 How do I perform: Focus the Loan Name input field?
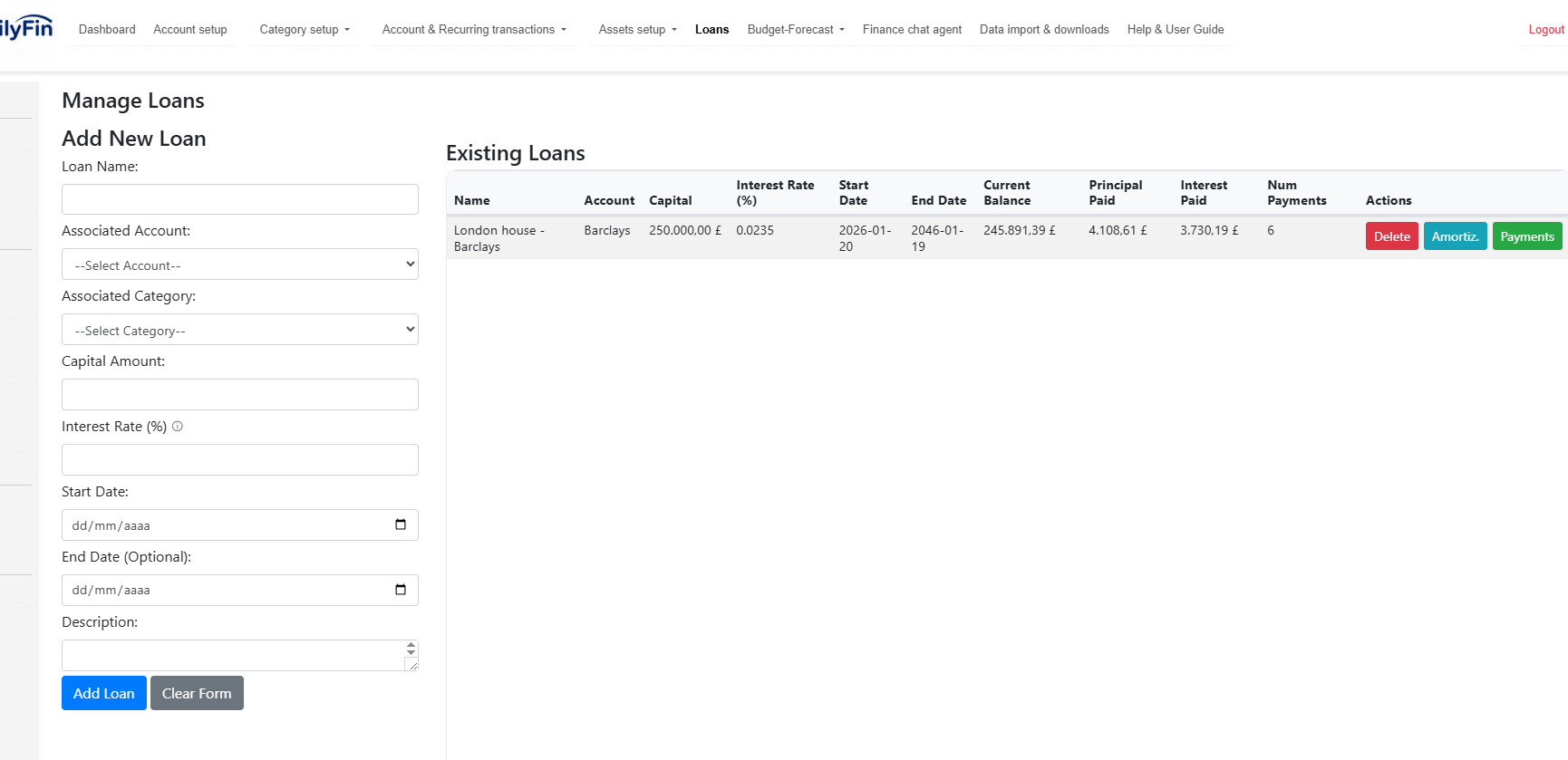pos(240,199)
